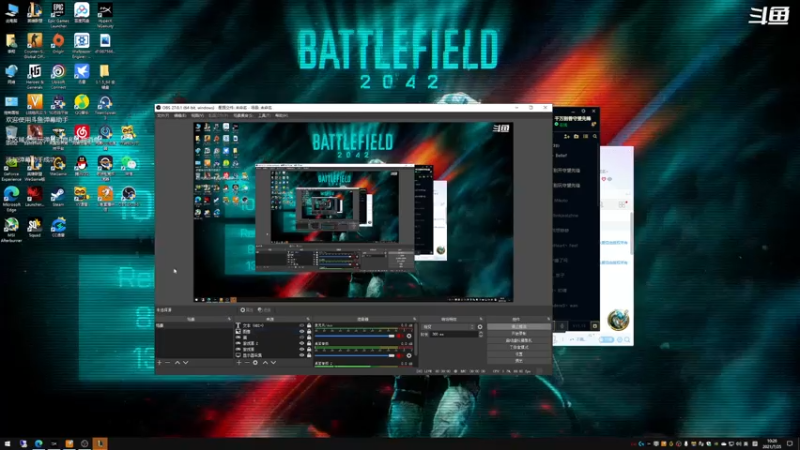Pop out the Scenes dock panel
800x450 pixels.
(x=229, y=319)
